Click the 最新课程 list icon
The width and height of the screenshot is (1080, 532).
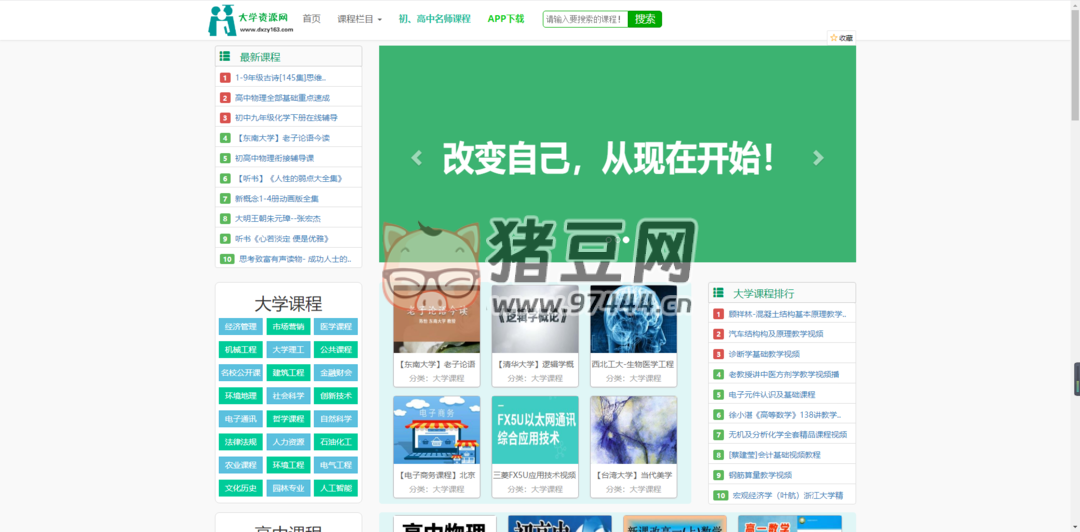(225, 57)
